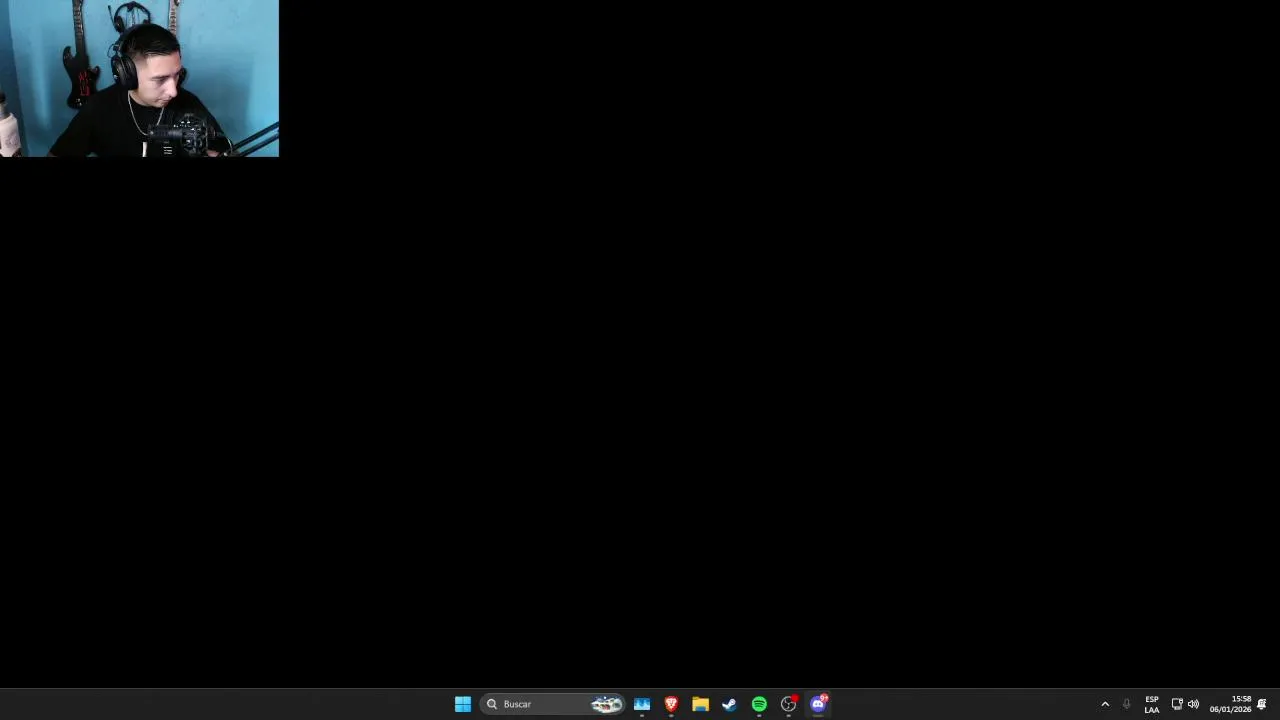Open File Explorer folder icon
Image resolution: width=1280 pixels, height=720 pixels.
click(x=700, y=704)
